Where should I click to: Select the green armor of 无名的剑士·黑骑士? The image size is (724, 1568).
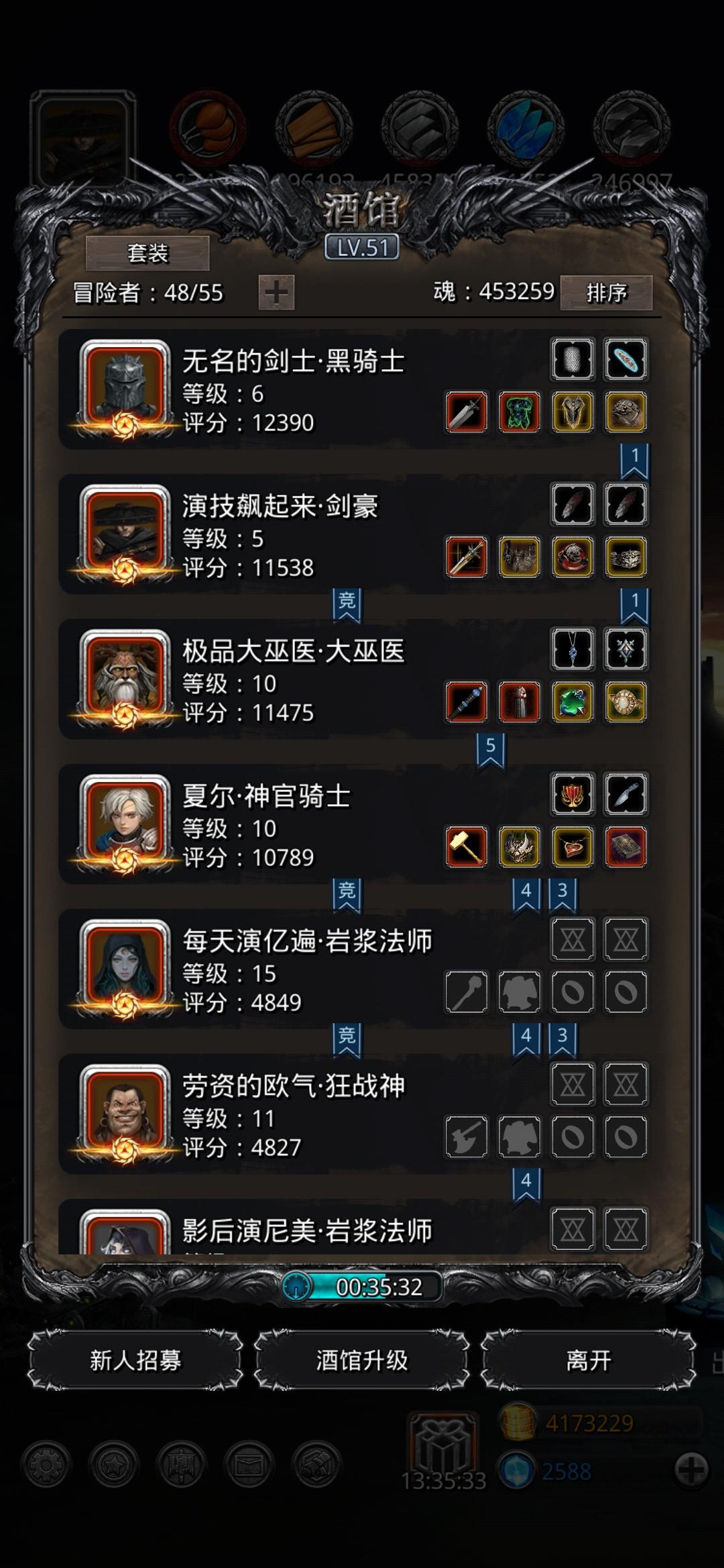[520, 412]
